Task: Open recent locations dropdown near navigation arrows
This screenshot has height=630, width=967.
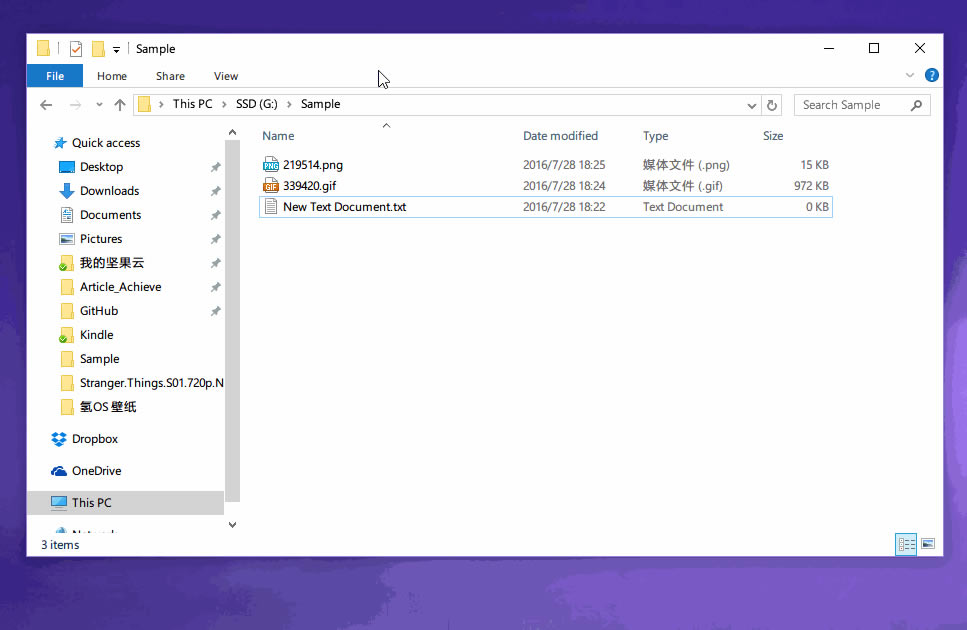Action: click(x=98, y=104)
